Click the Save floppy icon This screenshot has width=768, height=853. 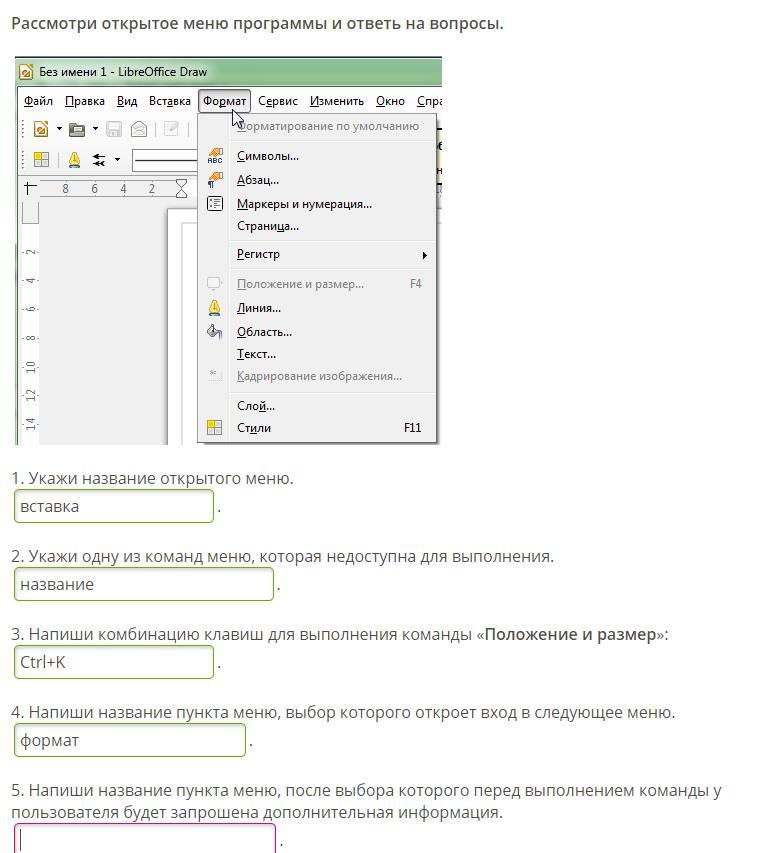(x=114, y=129)
